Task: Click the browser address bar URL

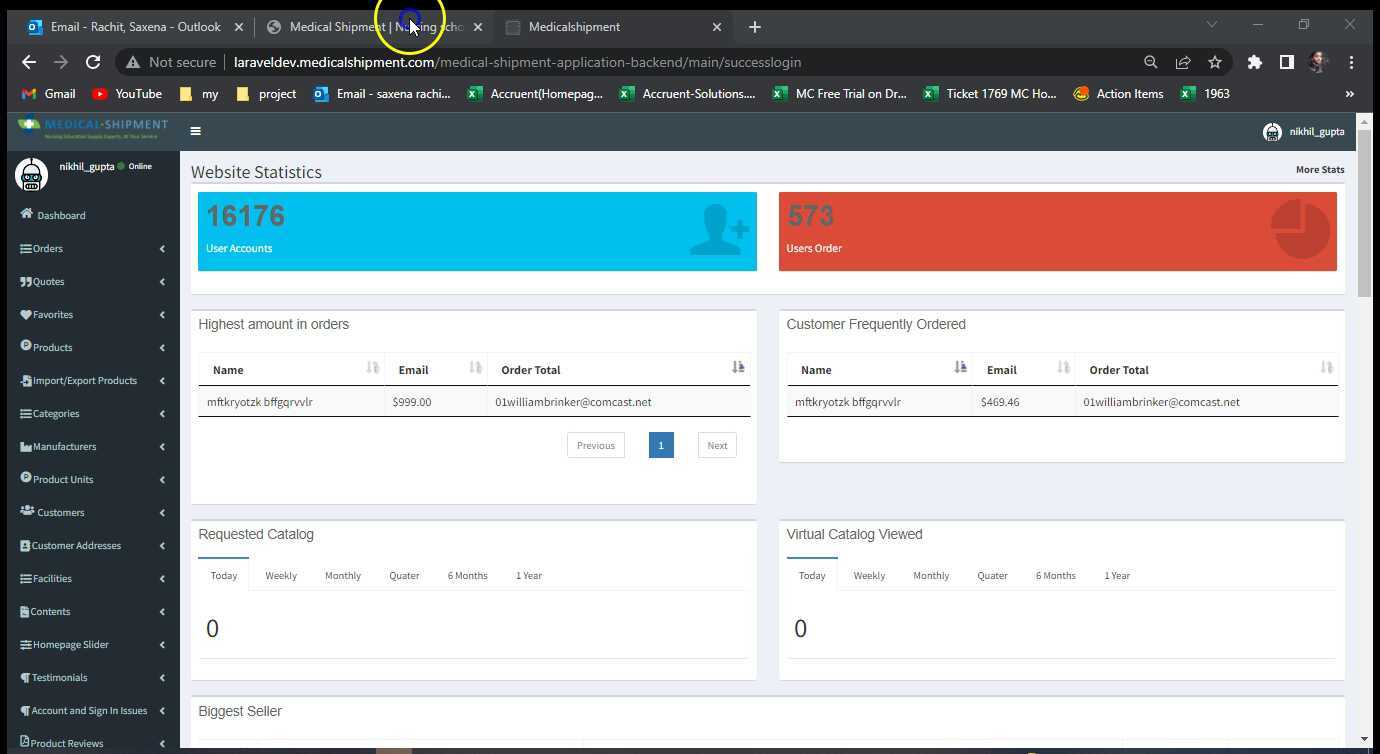Action: point(517,62)
